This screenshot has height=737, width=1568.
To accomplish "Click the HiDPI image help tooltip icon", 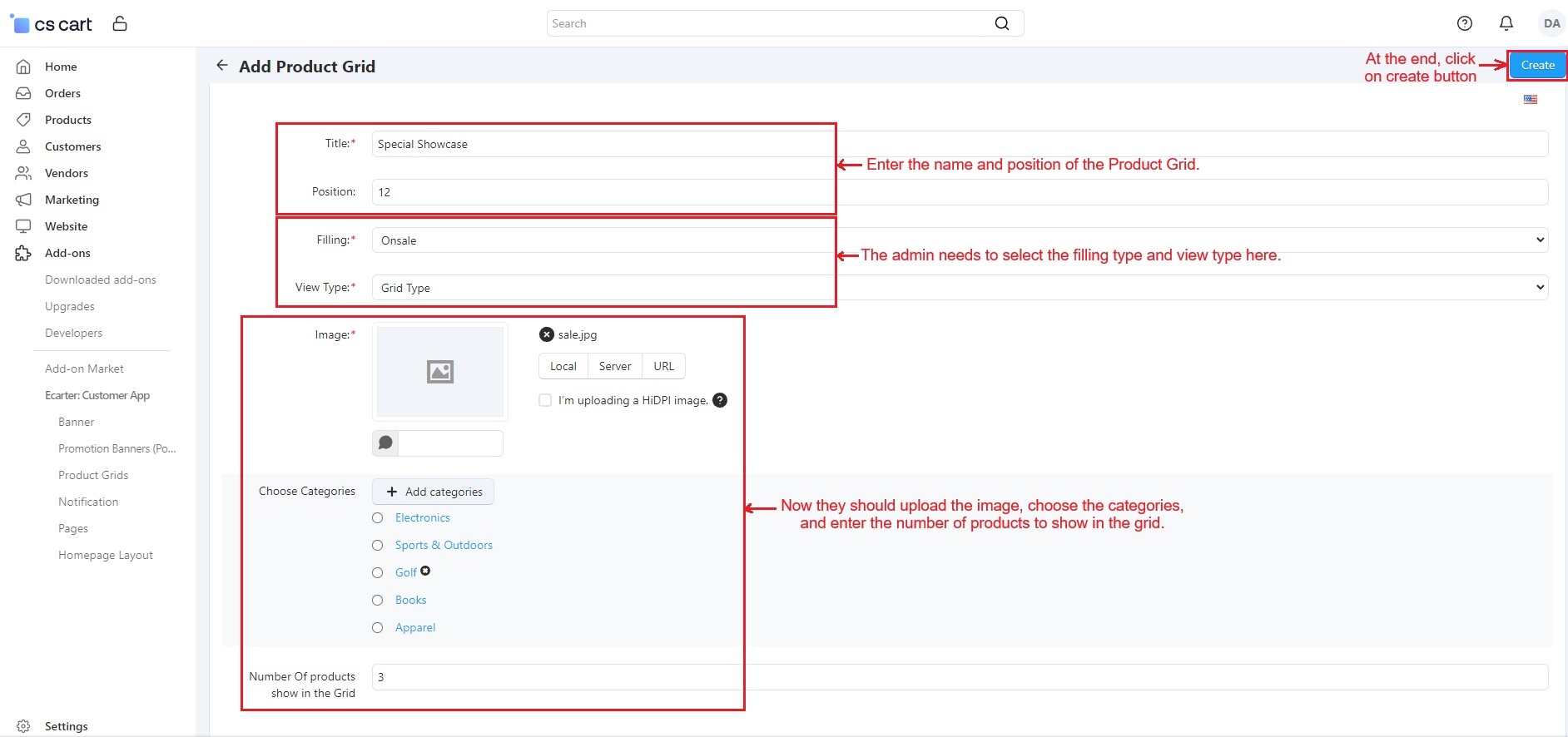I will pos(721,400).
